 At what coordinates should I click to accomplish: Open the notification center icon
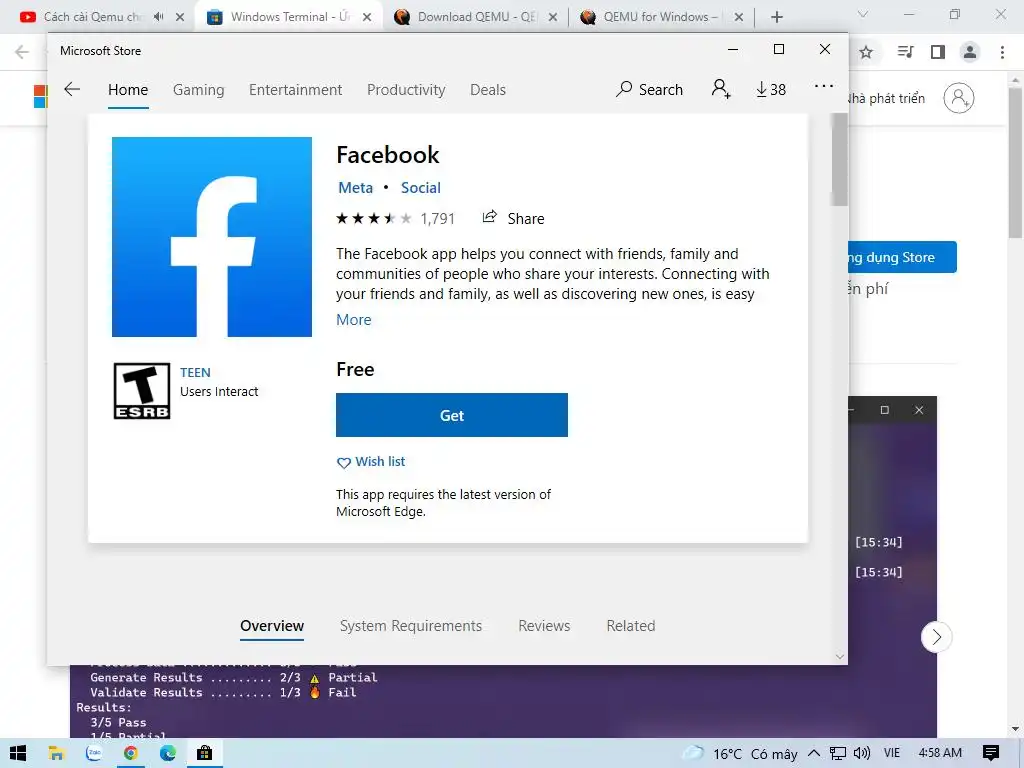click(991, 753)
